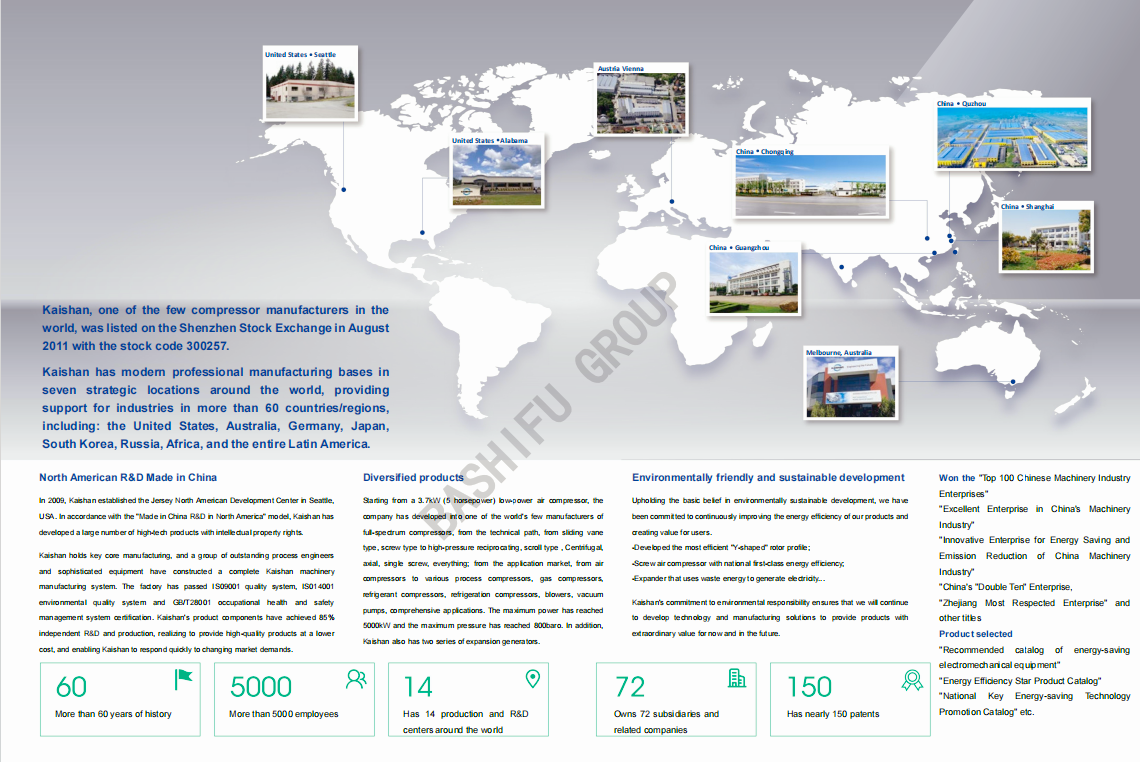Click the bullet "Screw air compressor with national first-class"
This screenshot has height=762, width=1140.
click(x=738, y=564)
